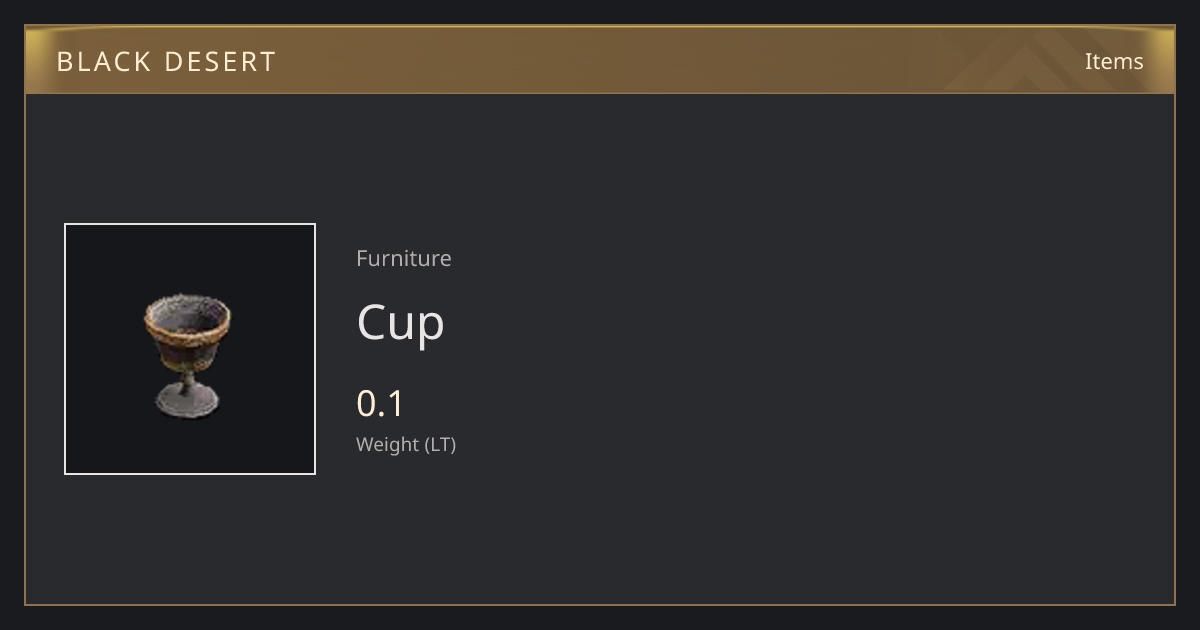Screen dimensions: 1200x630
Task: Click the round base of the cup icon
Action: pyautogui.click(x=188, y=404)
